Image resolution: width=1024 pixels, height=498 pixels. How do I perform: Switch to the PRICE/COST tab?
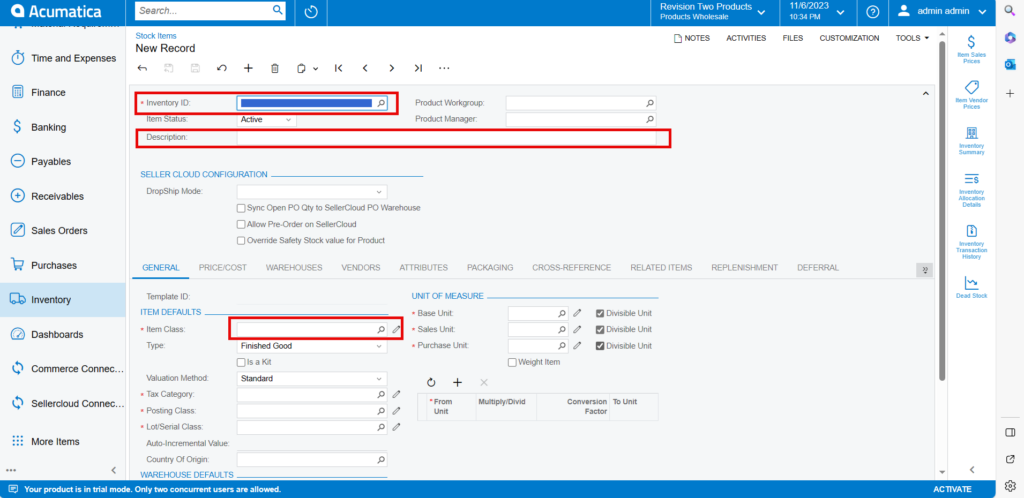tap(223, 268)
